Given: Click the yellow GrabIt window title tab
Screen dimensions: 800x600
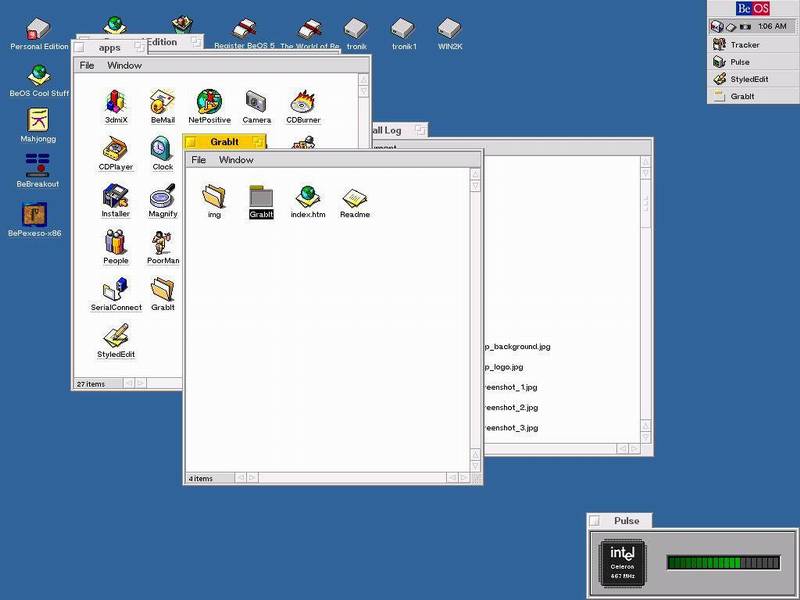Looking at the screenshot, I should (x=224, y=142).
